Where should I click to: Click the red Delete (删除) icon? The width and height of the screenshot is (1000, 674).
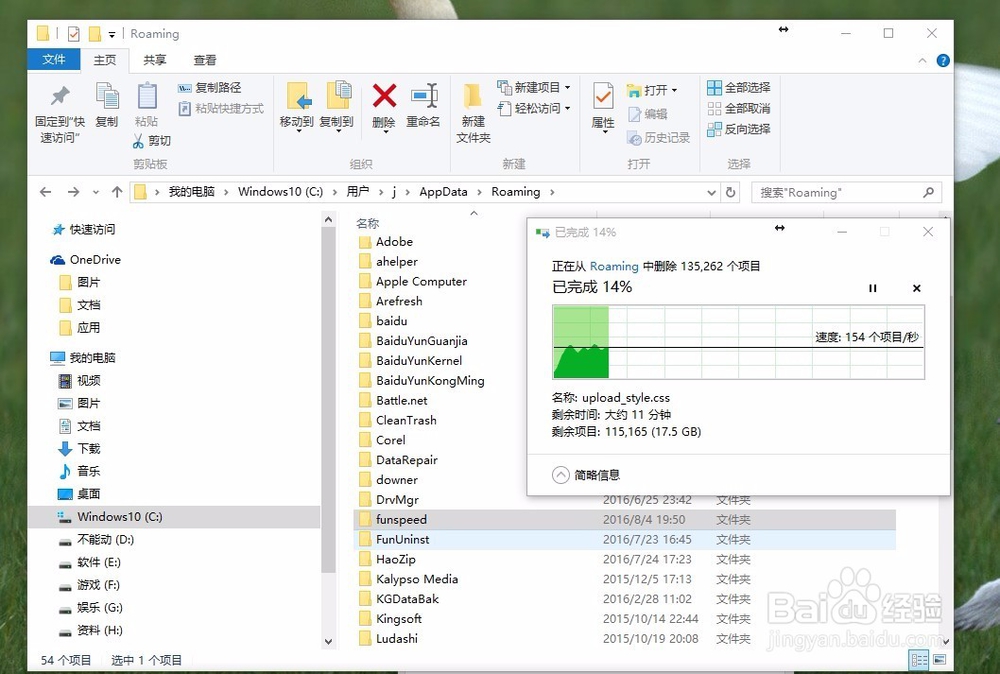pyautogui.click(x=384, y=96)
